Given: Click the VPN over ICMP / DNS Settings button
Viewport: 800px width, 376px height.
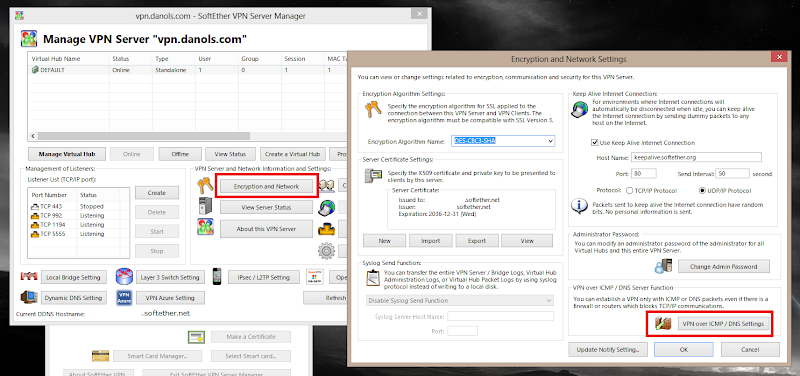Looking at the screenshot, I should point(723,324).
